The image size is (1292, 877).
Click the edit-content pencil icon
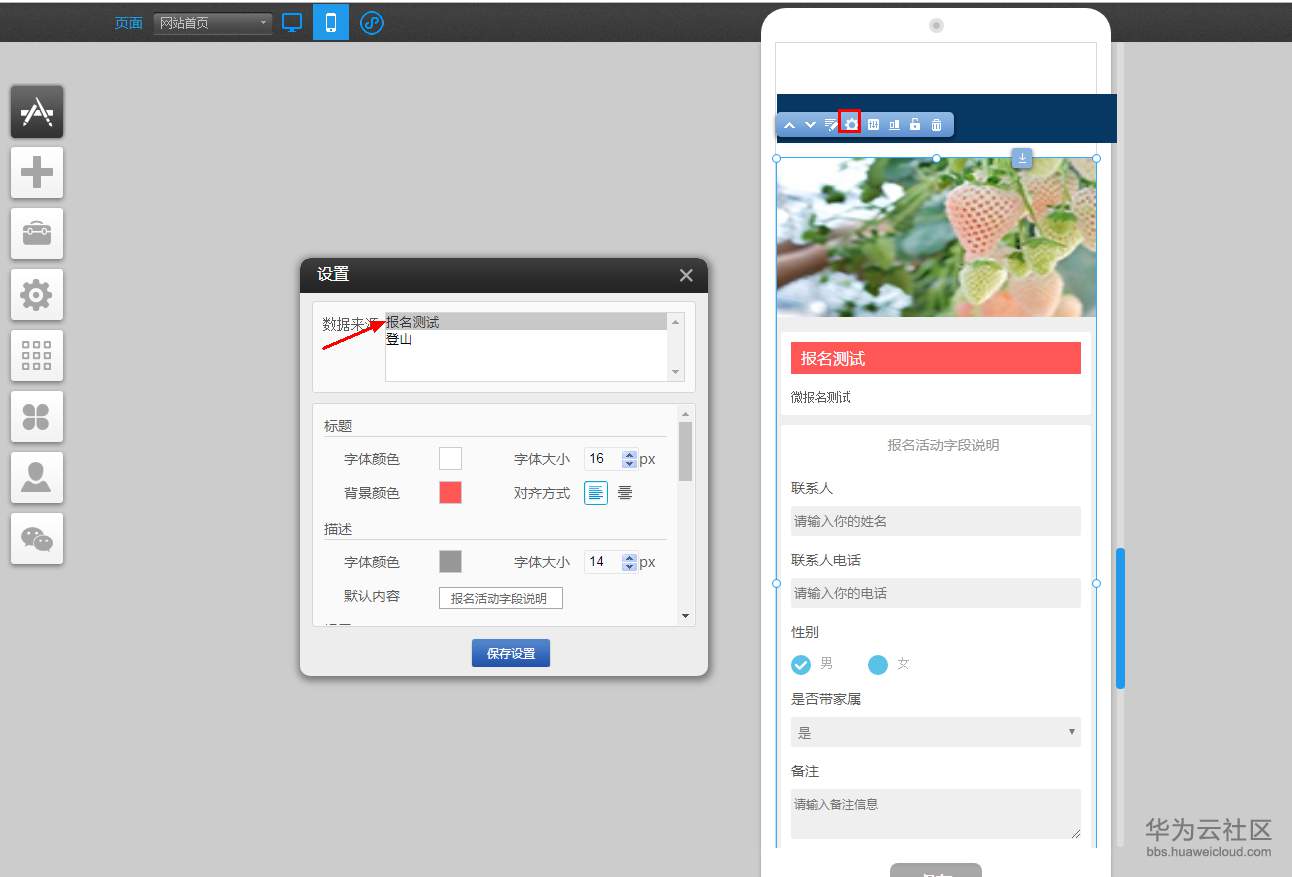[x=831, y=125]
